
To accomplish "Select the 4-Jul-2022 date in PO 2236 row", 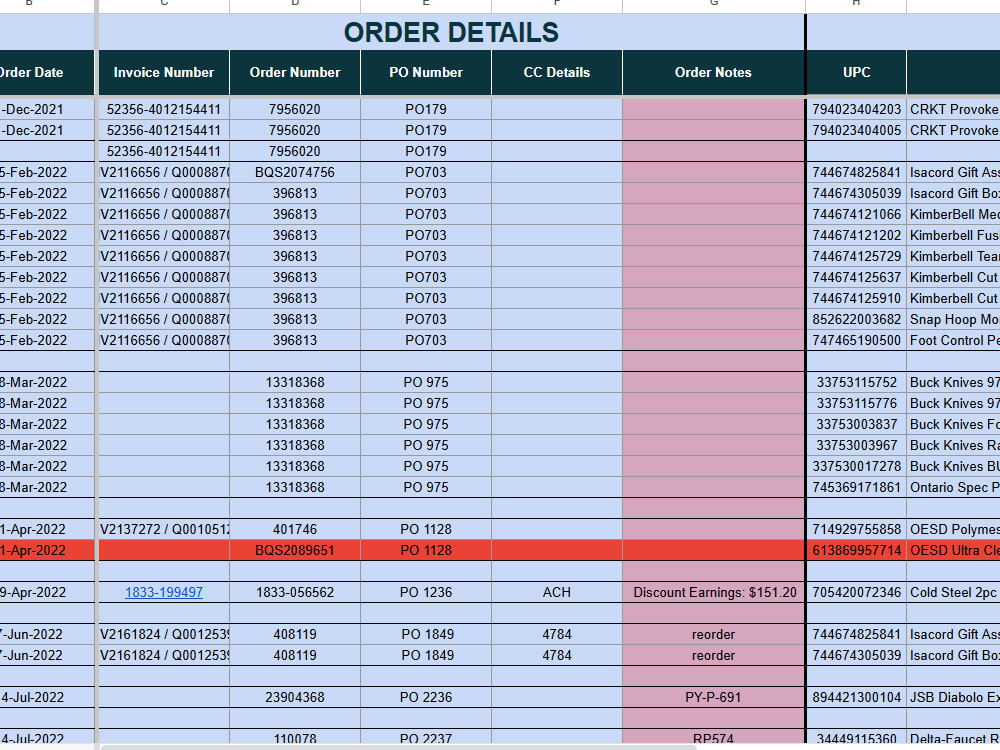I will point(47,698).
